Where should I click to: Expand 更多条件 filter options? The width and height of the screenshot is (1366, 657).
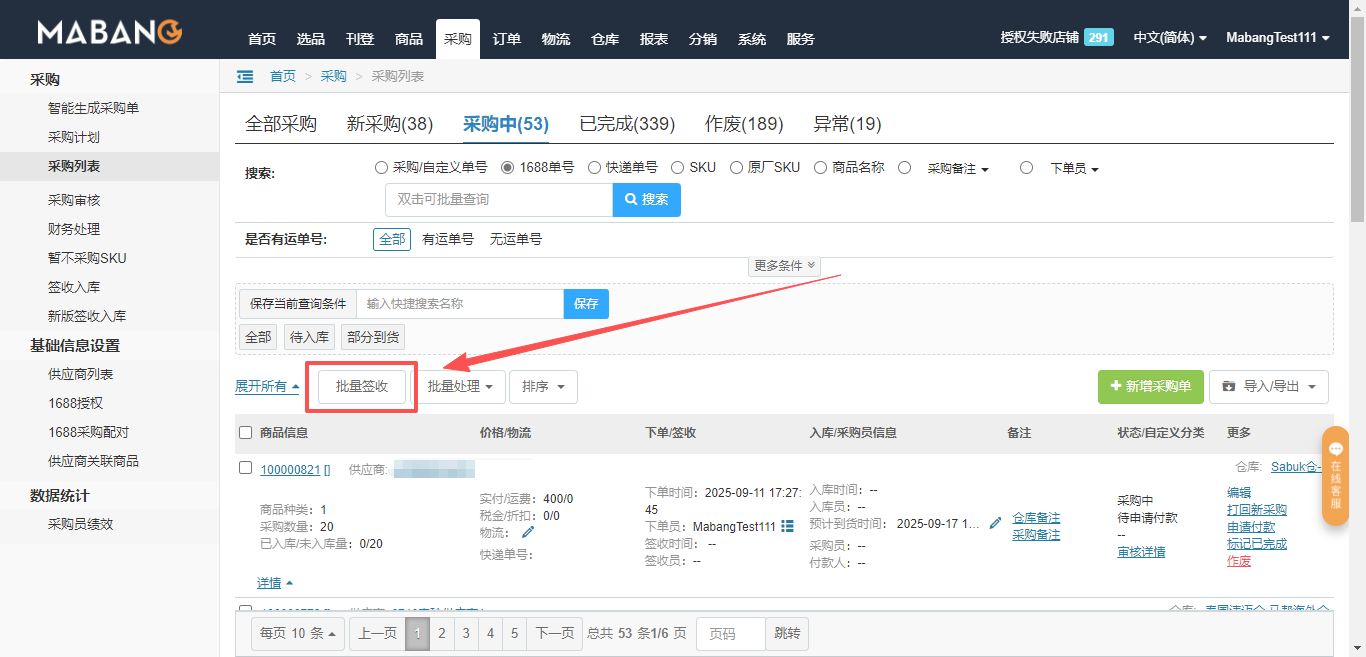(x=784, y=266)
